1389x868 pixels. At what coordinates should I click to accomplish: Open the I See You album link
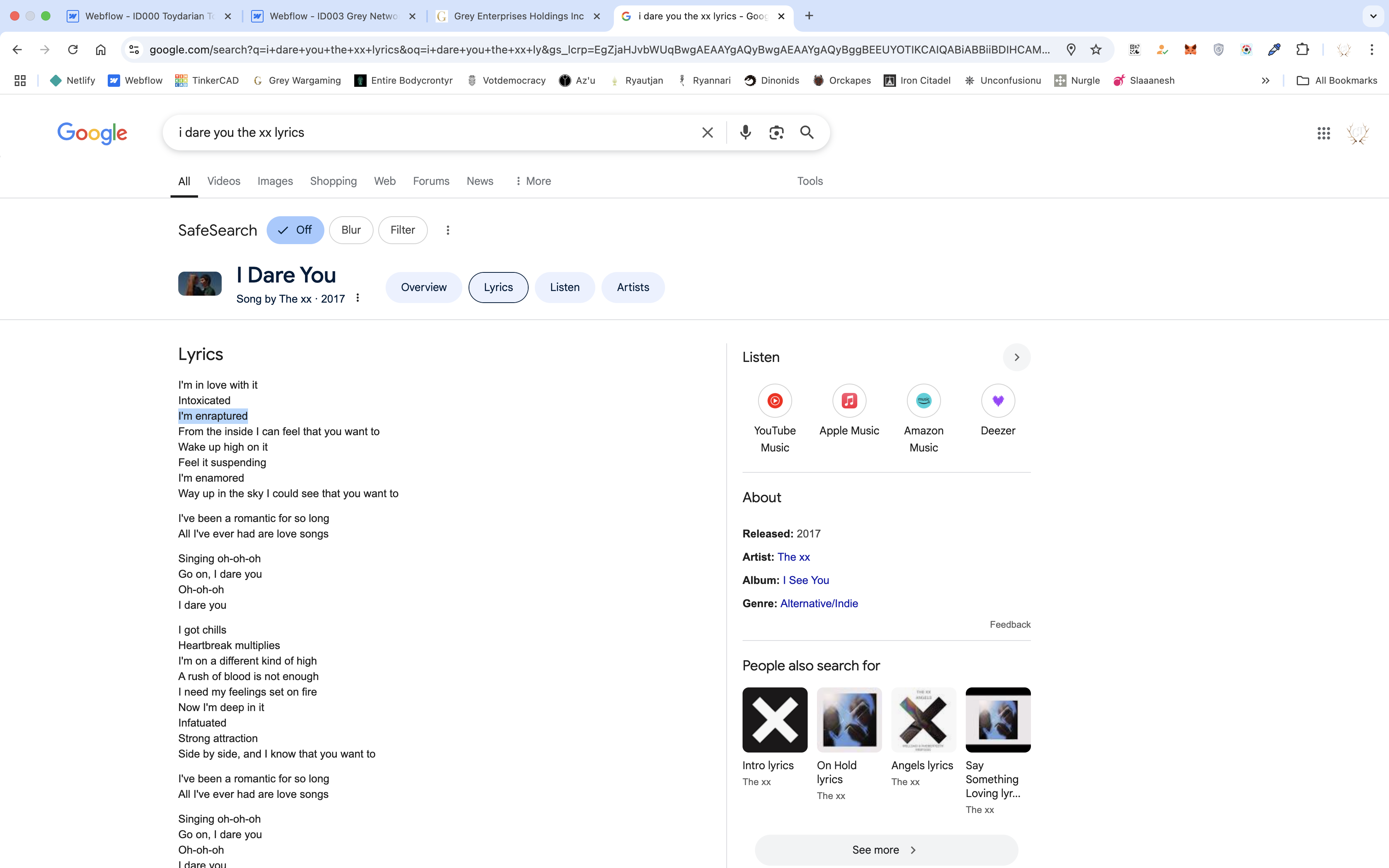(x=806, y=580)
